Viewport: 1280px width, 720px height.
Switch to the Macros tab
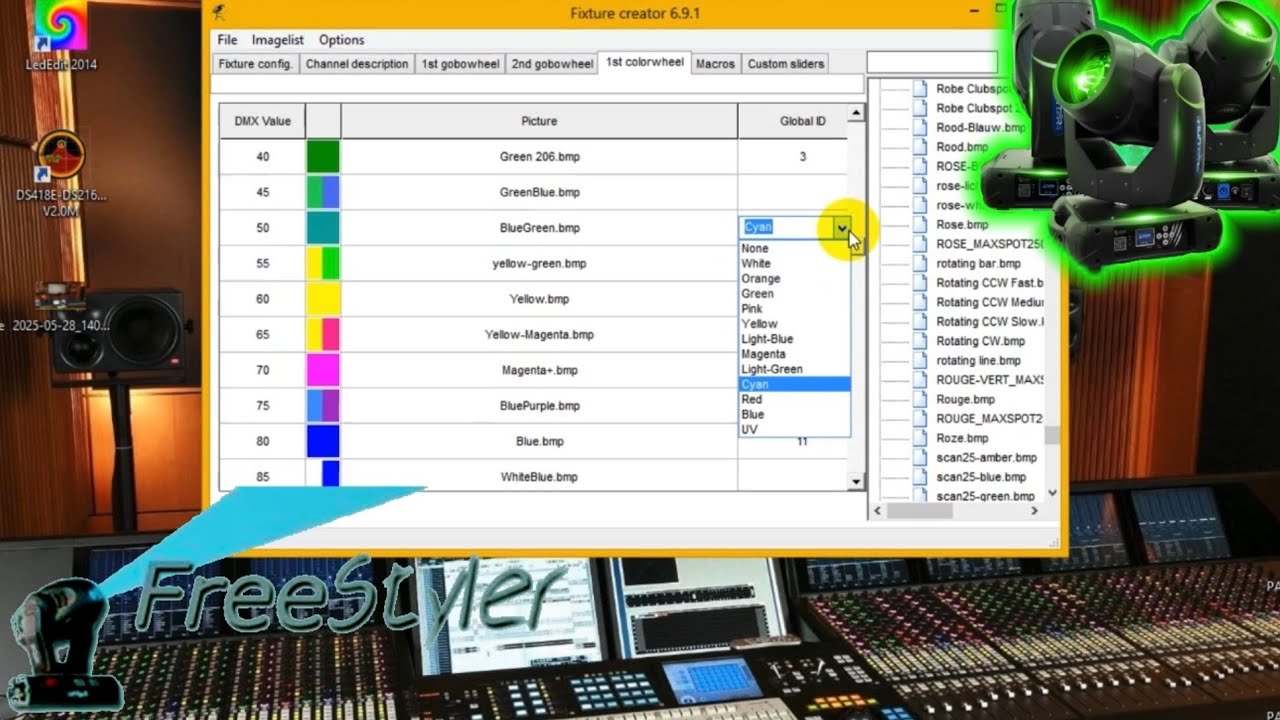(715, 64)
